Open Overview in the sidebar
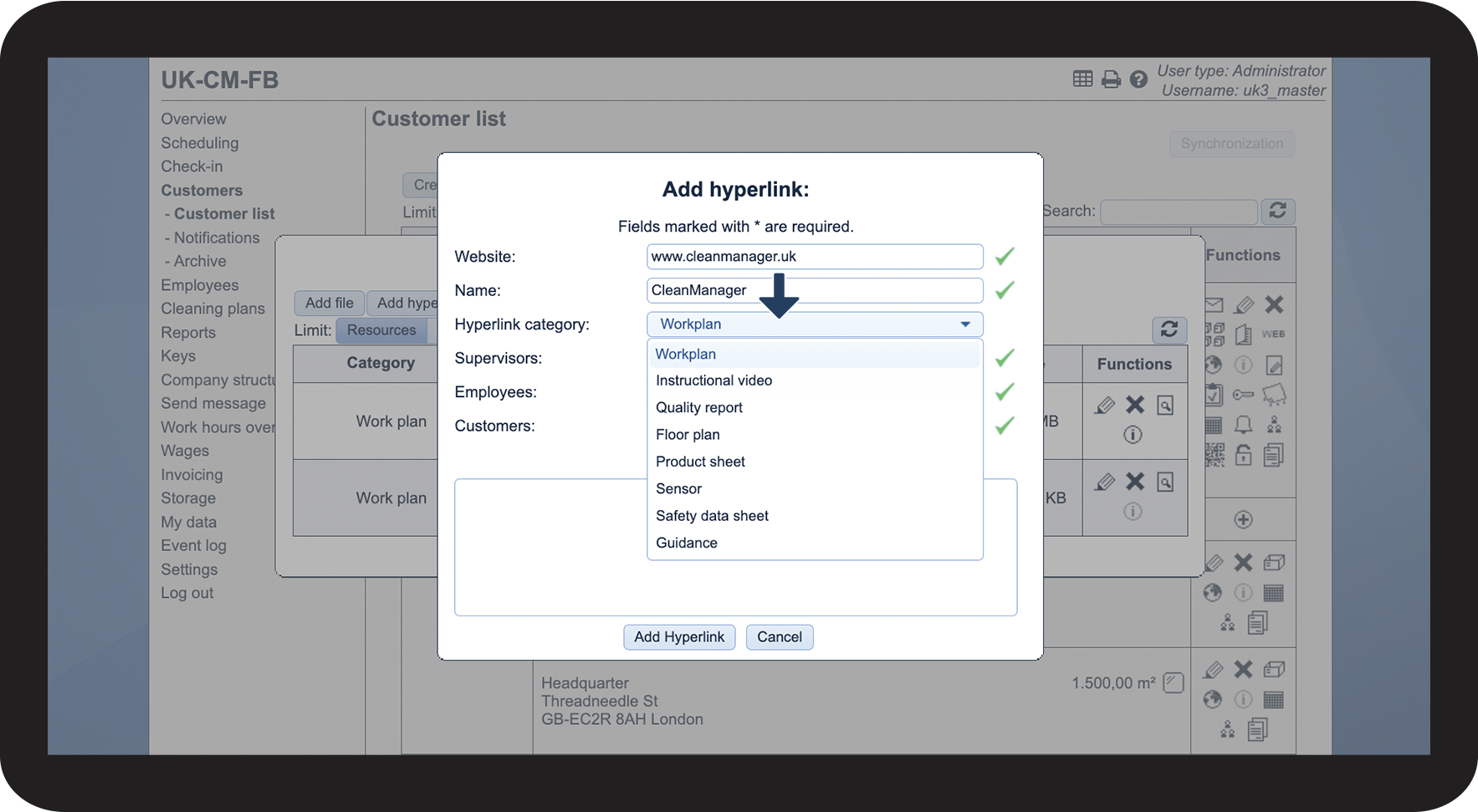Image resolution: width=1478 pixels, height=812 pixels. tap(193, 119)
